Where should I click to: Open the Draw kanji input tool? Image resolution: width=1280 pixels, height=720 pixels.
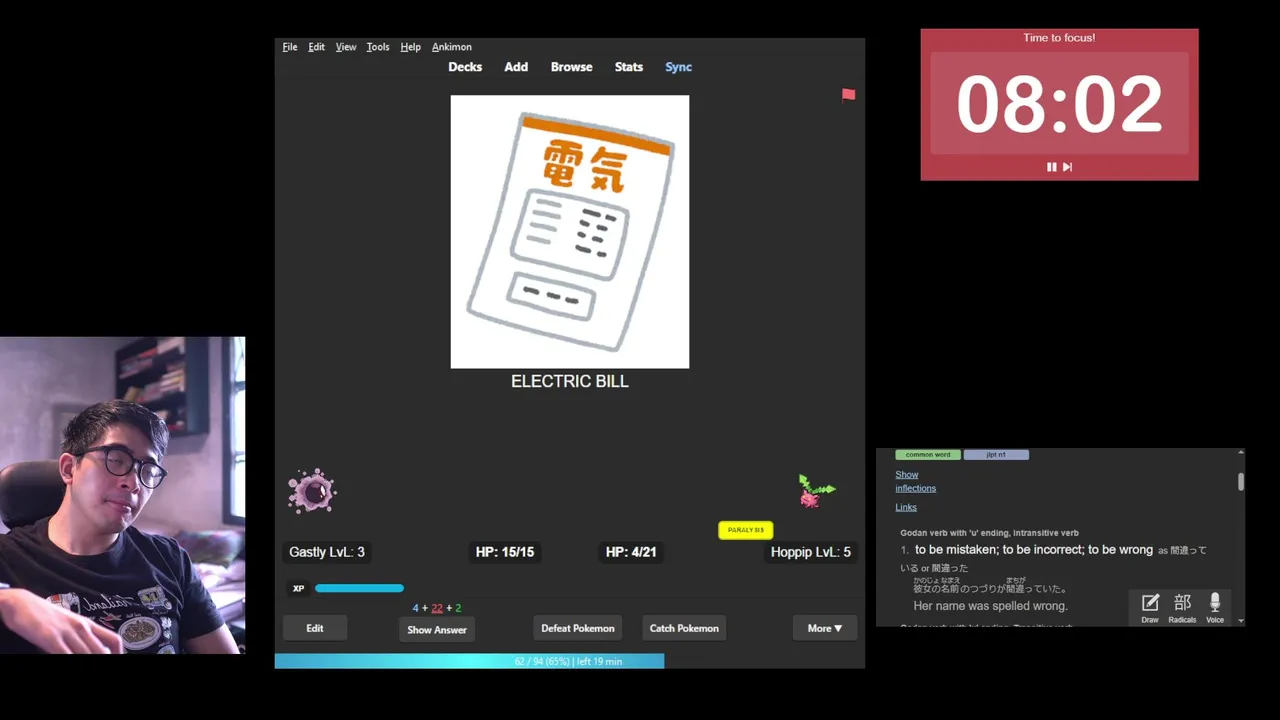[x=1150, y=607]
